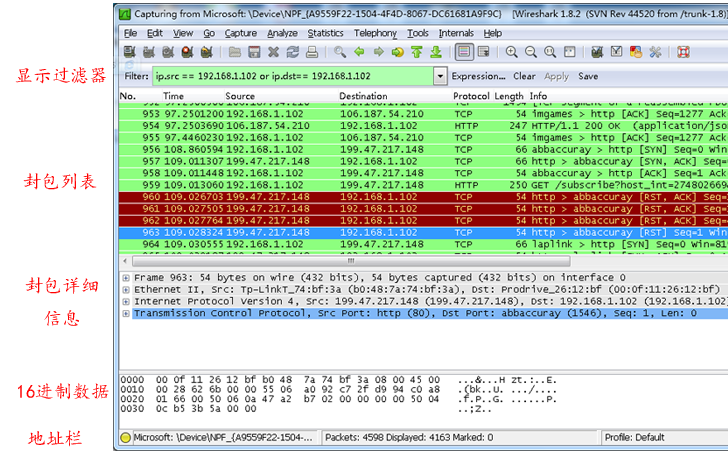Open capture options toolbar icon

point(149,52)
